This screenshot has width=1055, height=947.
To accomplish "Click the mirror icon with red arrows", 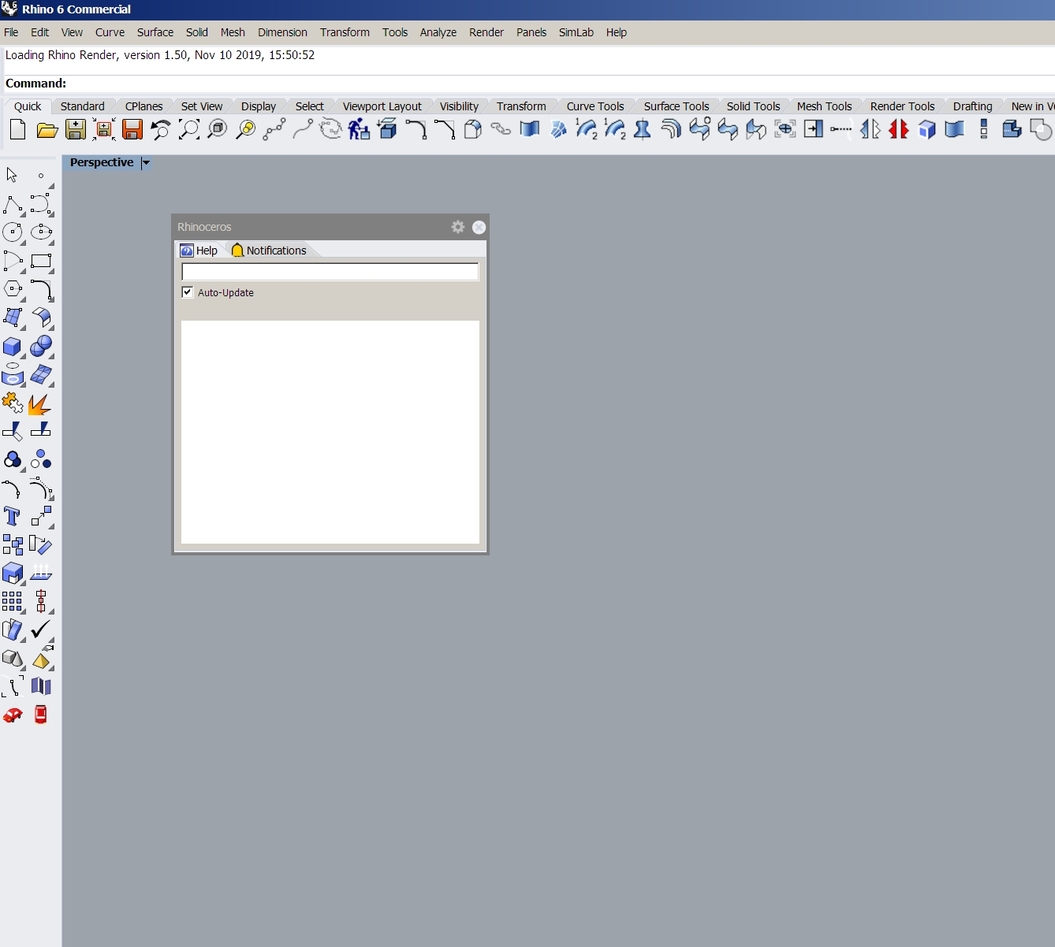I will tap(898, 129).
